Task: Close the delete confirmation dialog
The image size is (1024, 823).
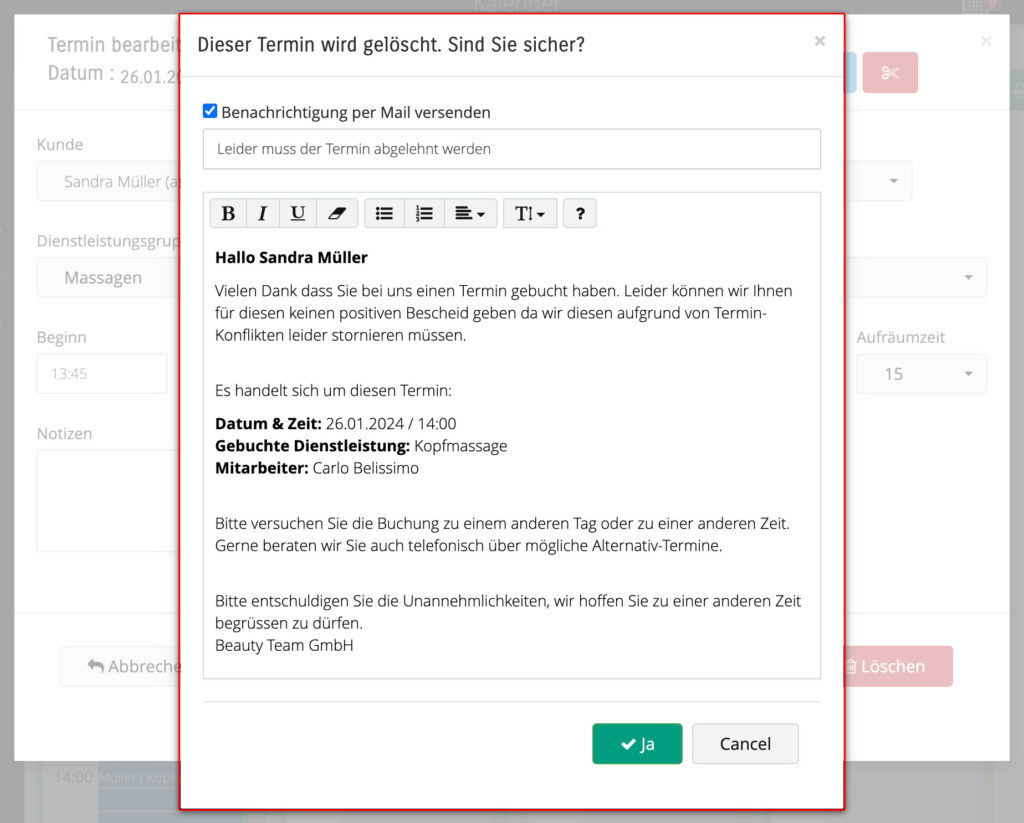Action: pyautogui.click(x=820, y=41)
